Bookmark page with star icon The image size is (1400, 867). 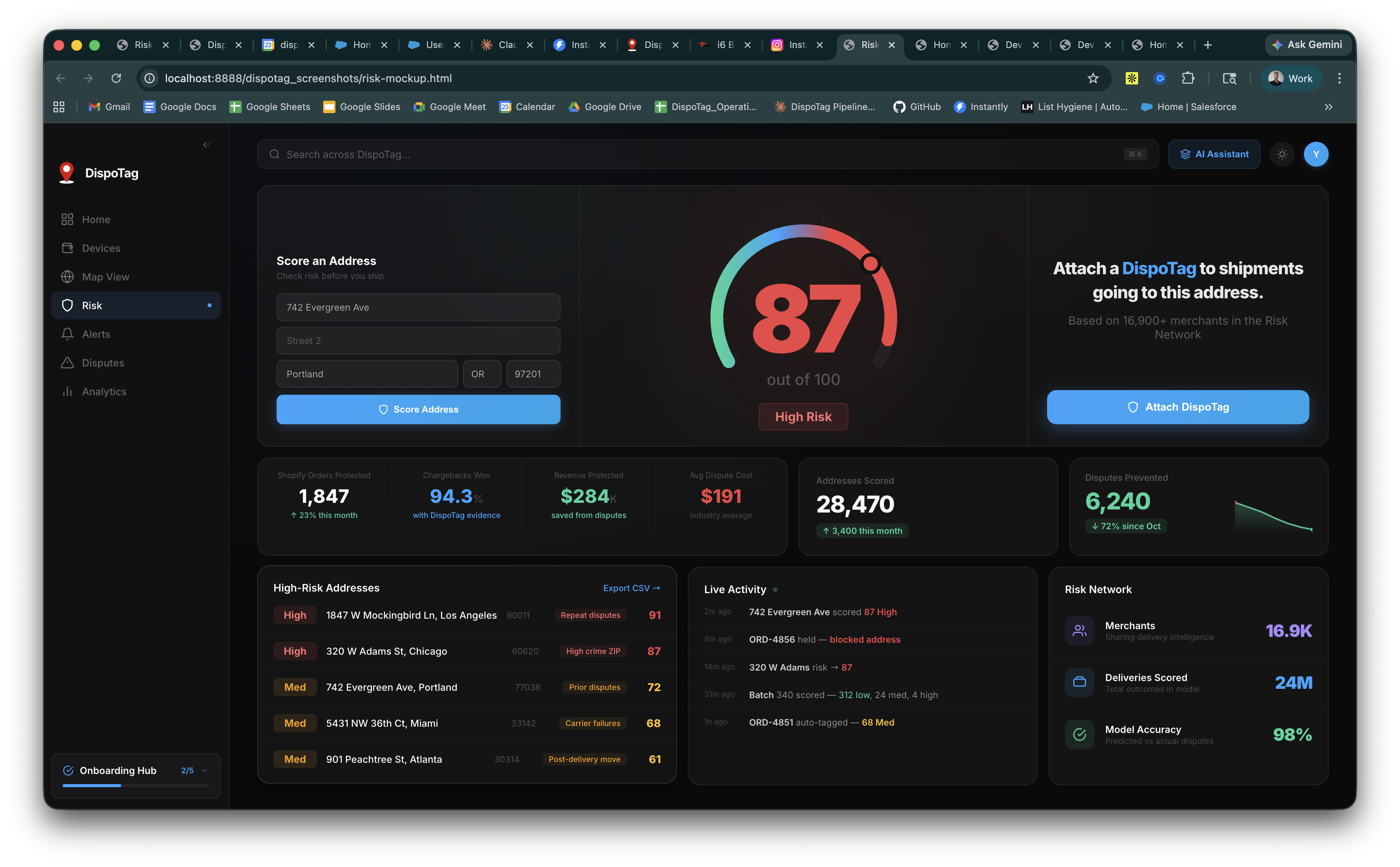[1093, 79]
